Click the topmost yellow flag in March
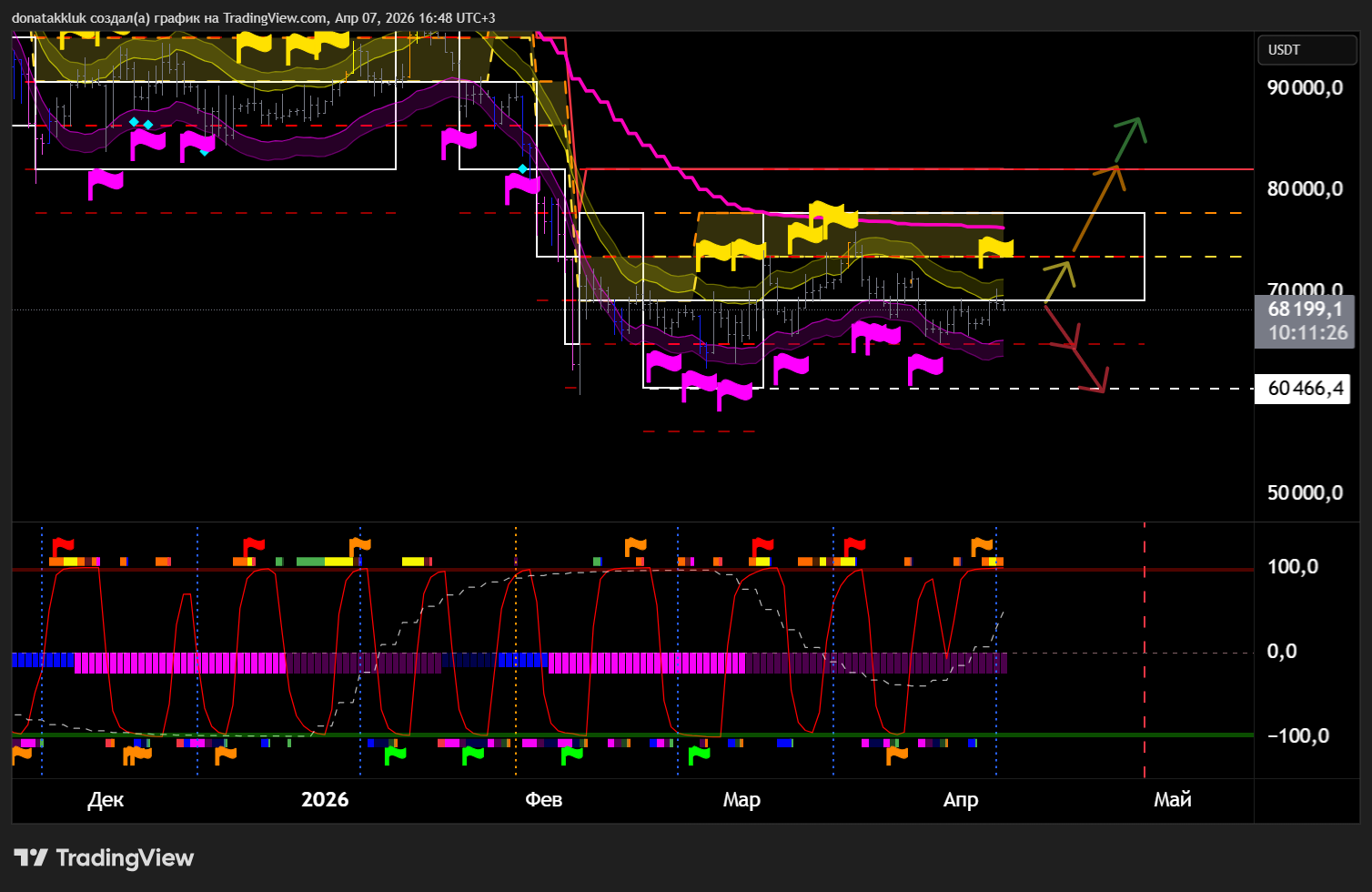The image size is (1372, 892). (x=833, y=215)
